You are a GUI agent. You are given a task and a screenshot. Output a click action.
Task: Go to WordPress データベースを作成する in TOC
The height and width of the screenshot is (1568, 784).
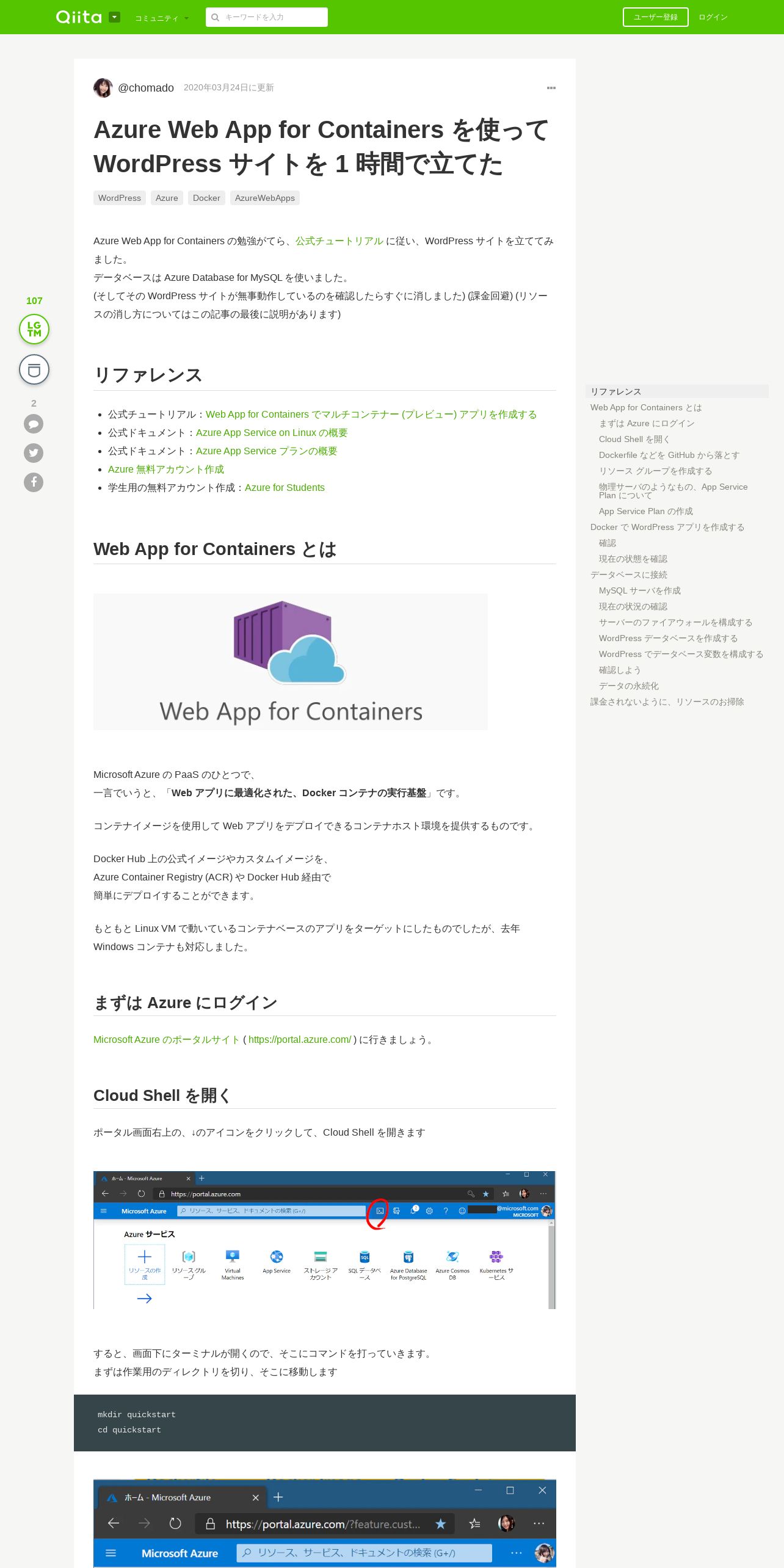[x=669, y=638]
